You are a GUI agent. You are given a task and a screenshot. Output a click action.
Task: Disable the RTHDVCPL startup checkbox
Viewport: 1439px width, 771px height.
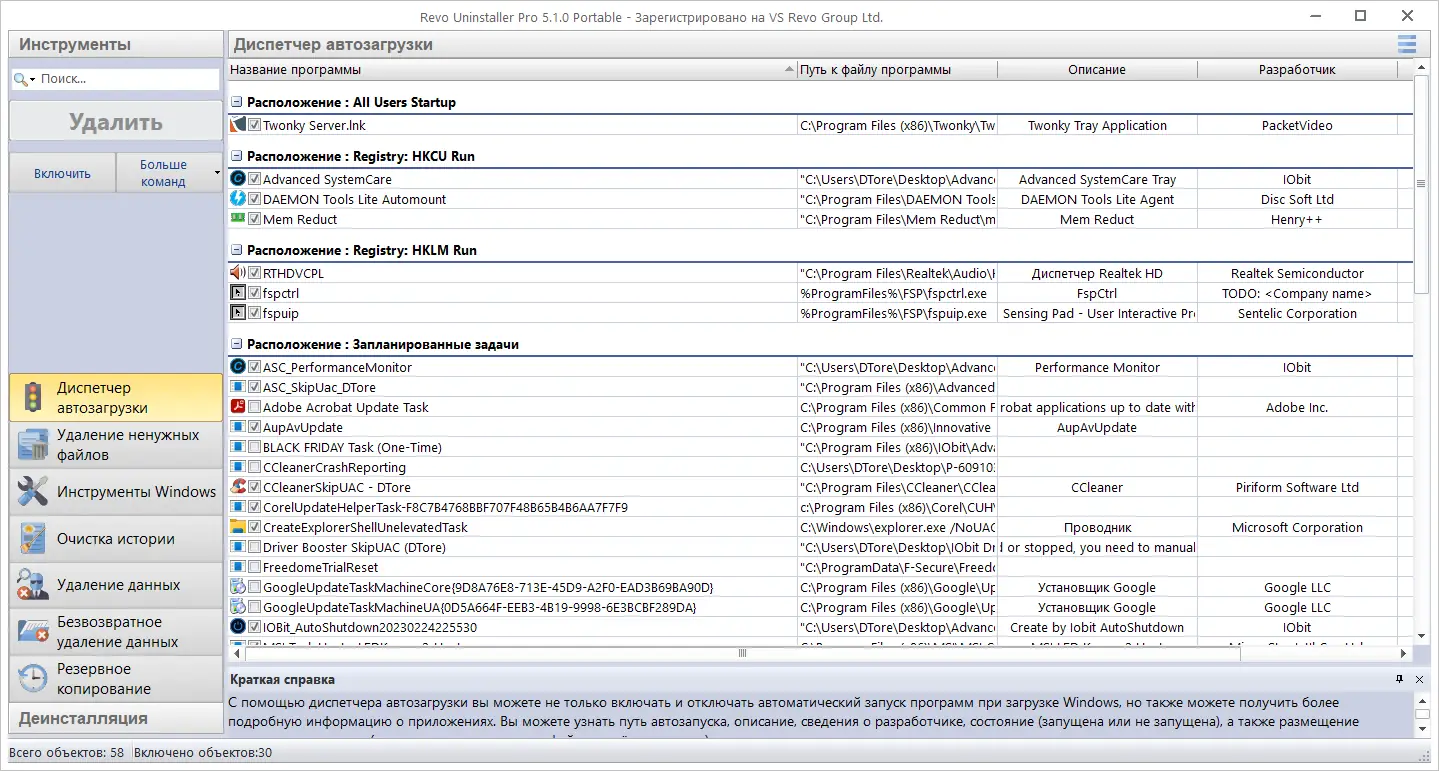click(255, 273)
